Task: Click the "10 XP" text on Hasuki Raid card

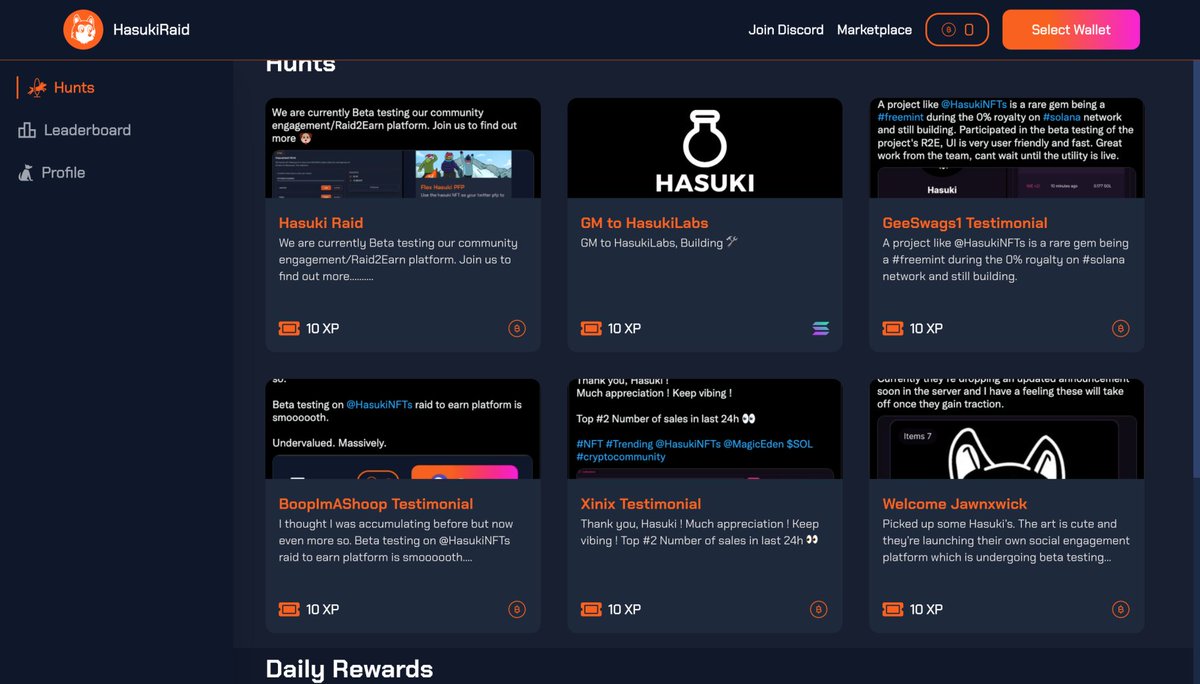Action: coord(323,328)
